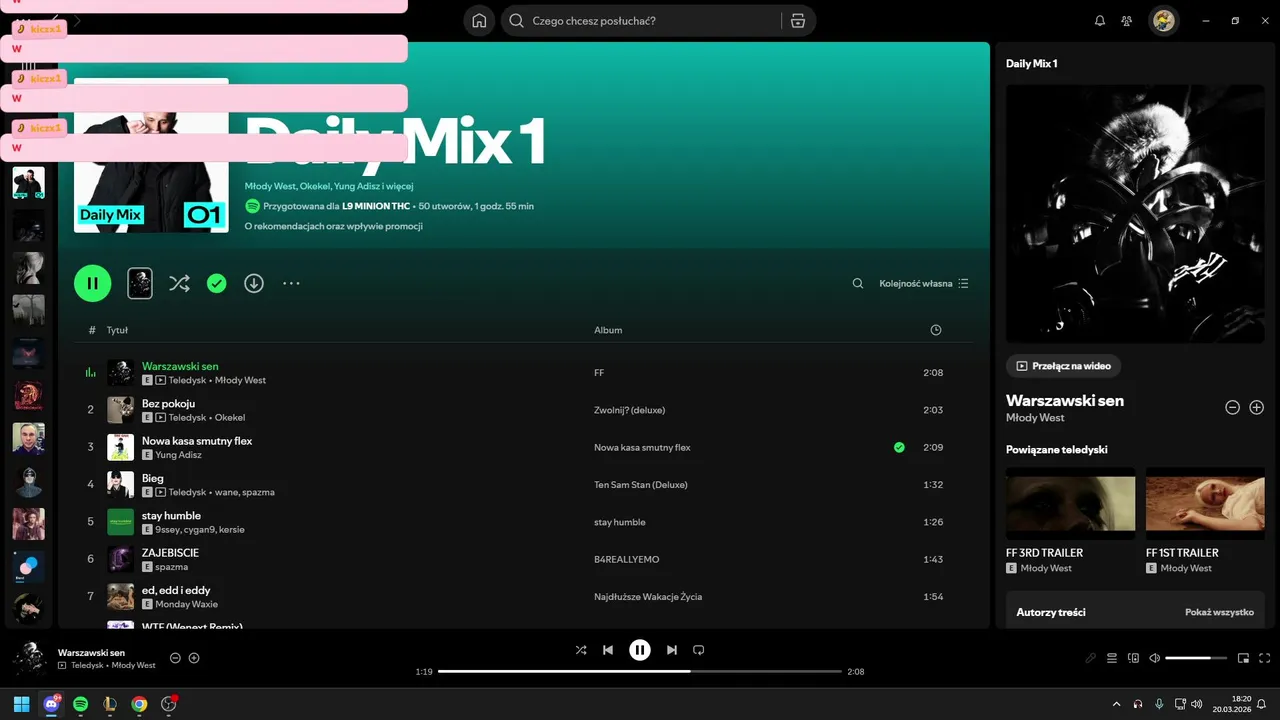Viewport: 1280px width, 720px height.
Task: Pause playback in the bottom player bar
Action: 640,650
